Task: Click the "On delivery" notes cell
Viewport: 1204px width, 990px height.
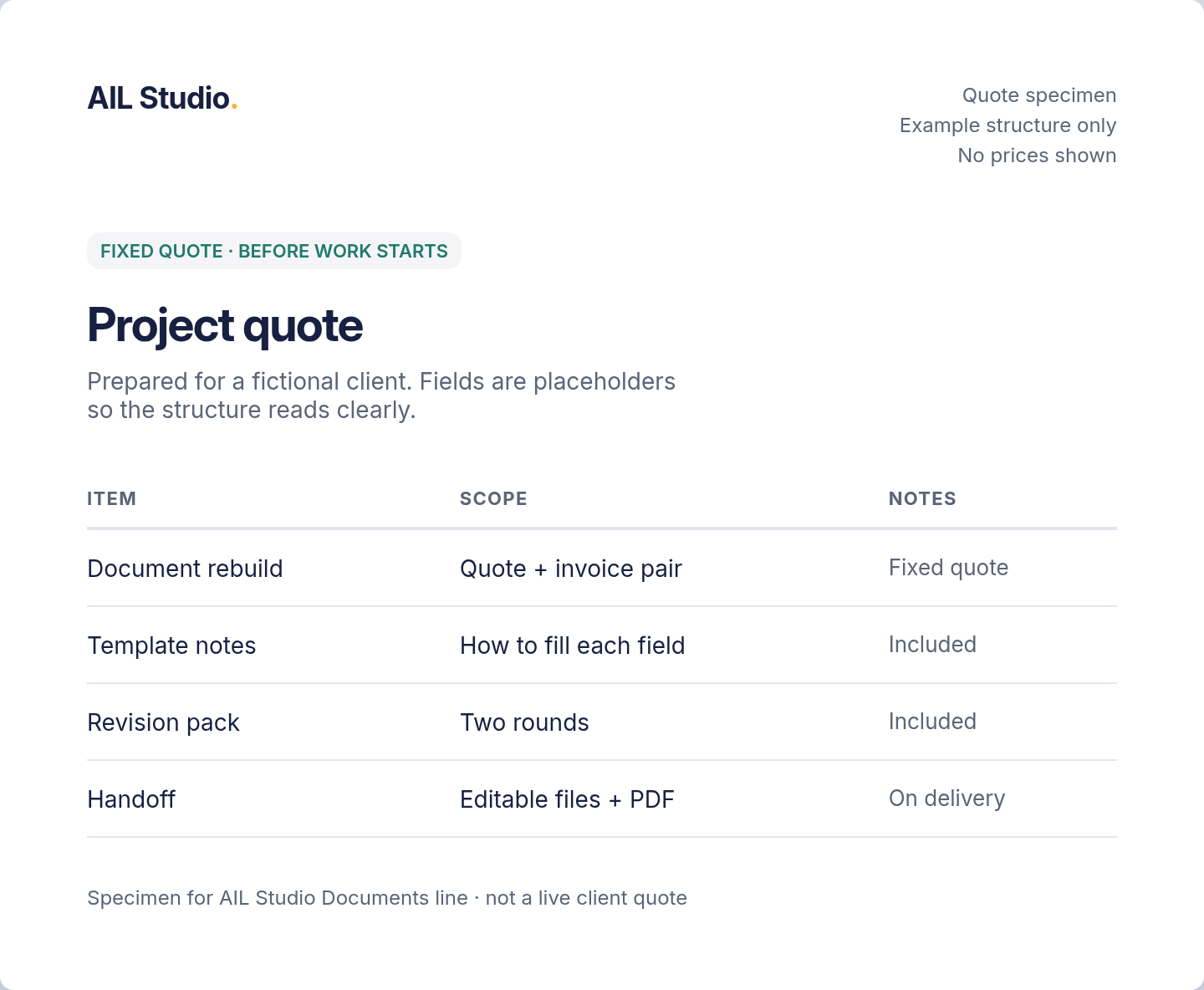Action: [x=947, y=799]
